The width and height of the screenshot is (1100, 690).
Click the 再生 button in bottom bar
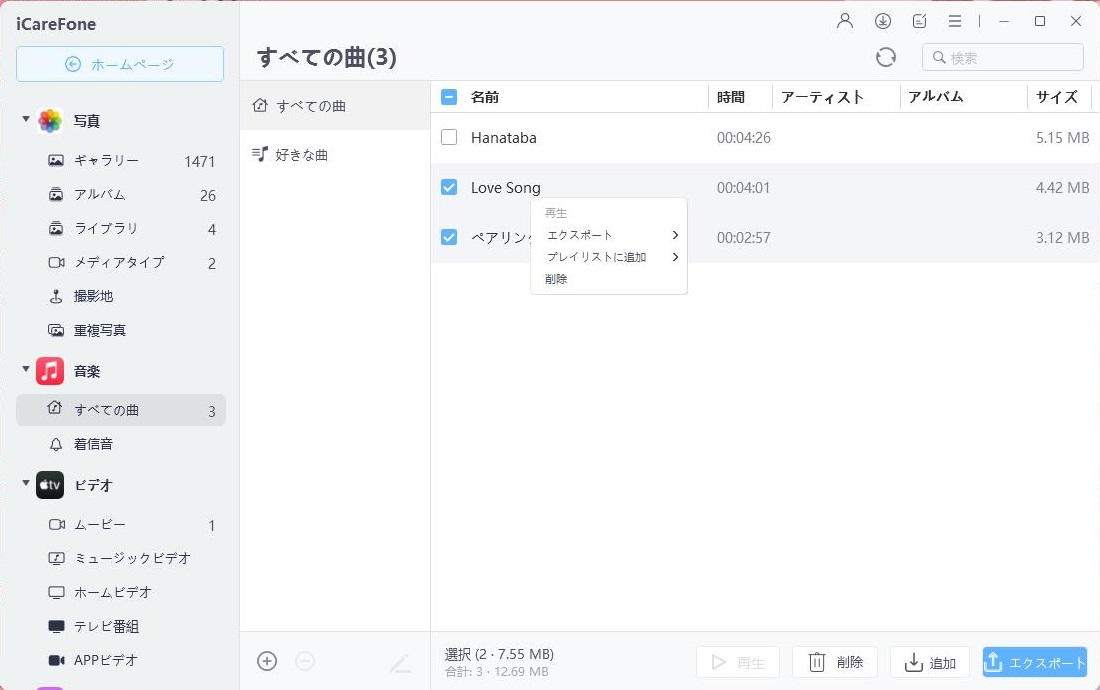tap(738, 662)
